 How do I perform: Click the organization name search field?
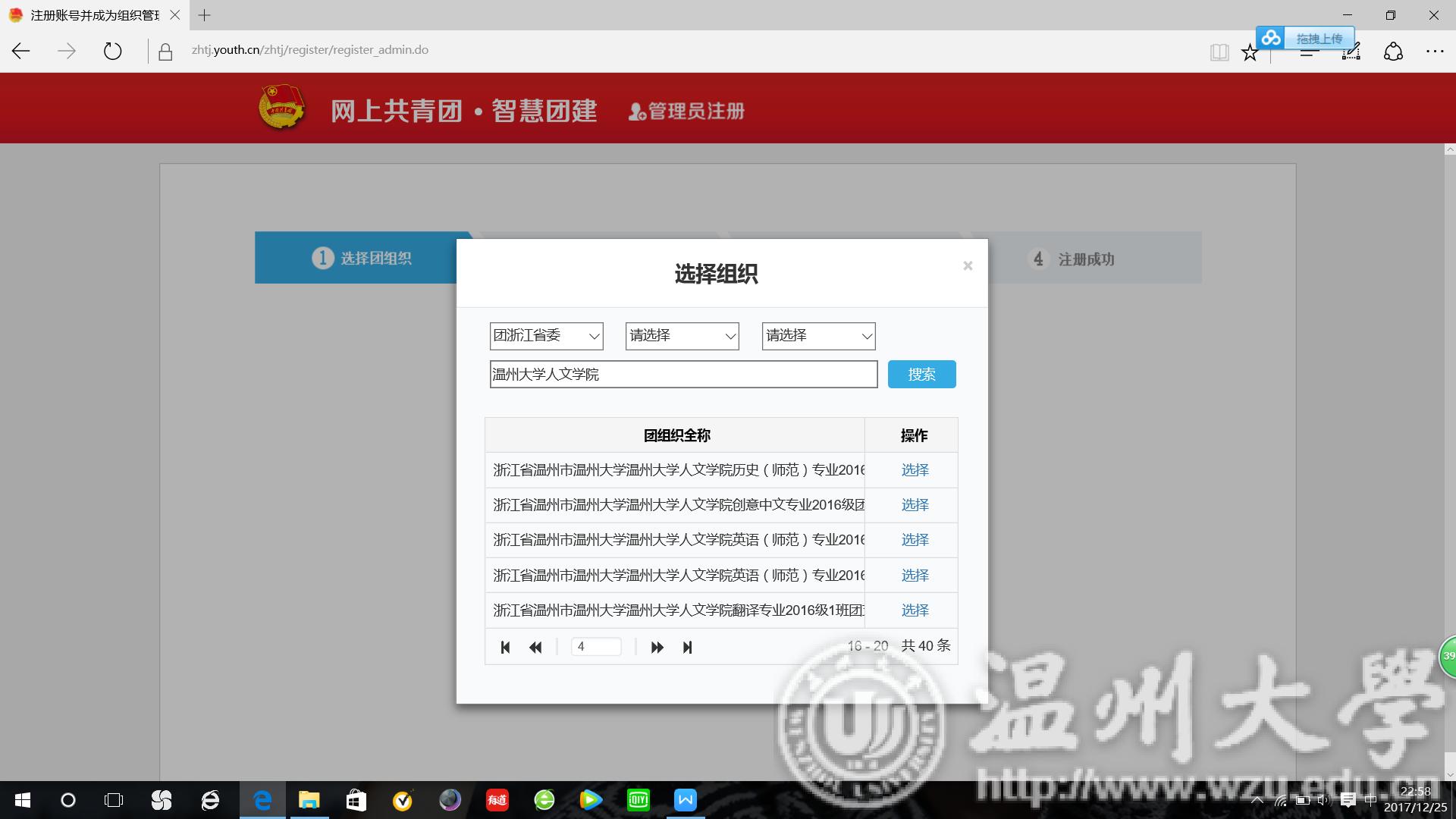click(x=682, y=374)
